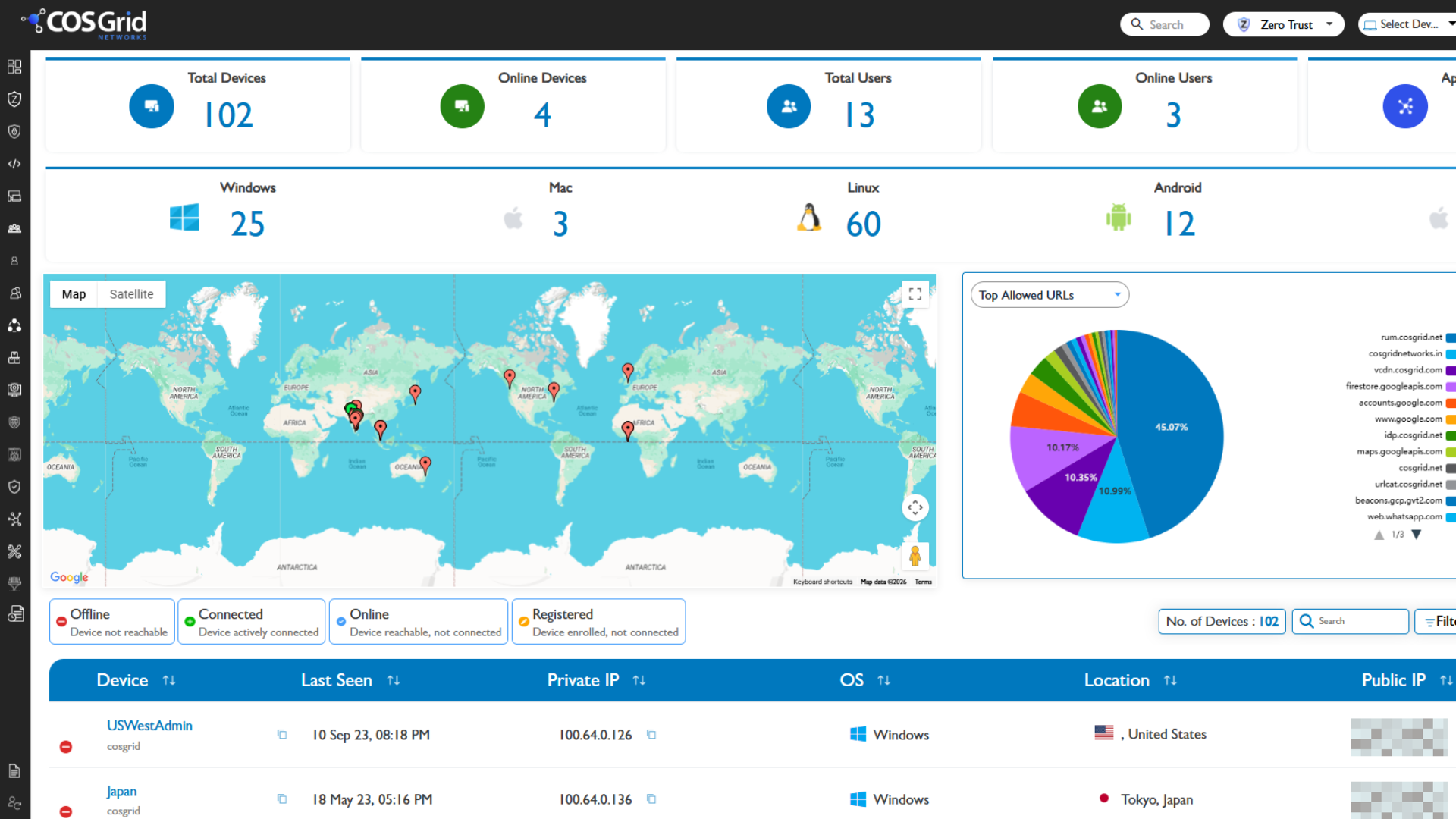Click the 45.07% pie chart slice
The image size is (1456, 819).
(x=1172, y=427)
